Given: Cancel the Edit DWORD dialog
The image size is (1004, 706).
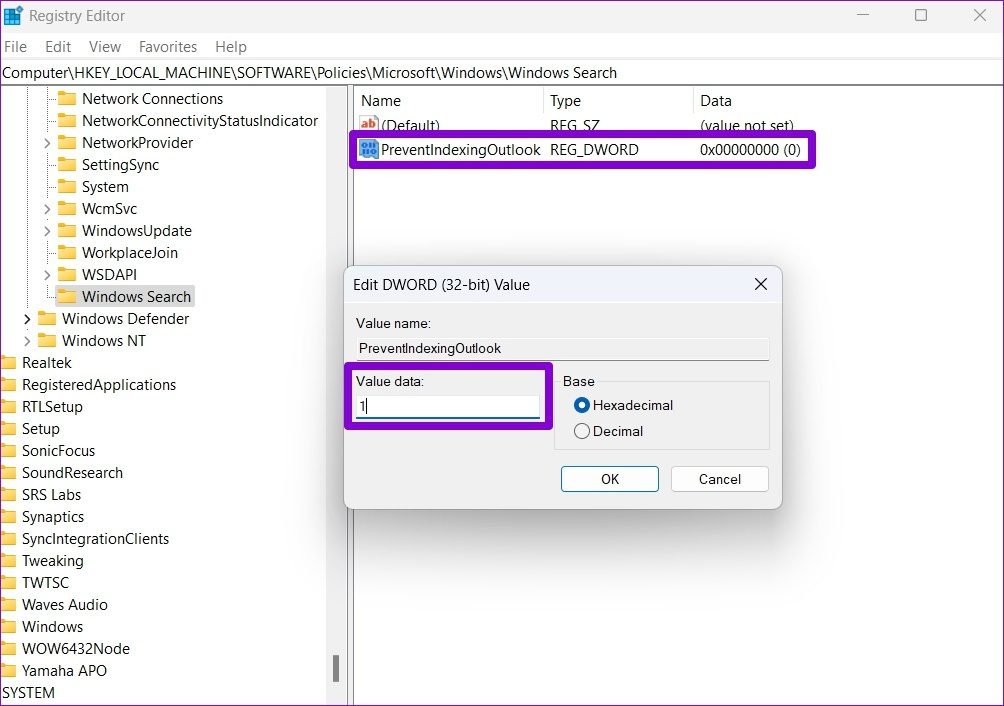Looking at the screenshot, I should tap(719, 479).
